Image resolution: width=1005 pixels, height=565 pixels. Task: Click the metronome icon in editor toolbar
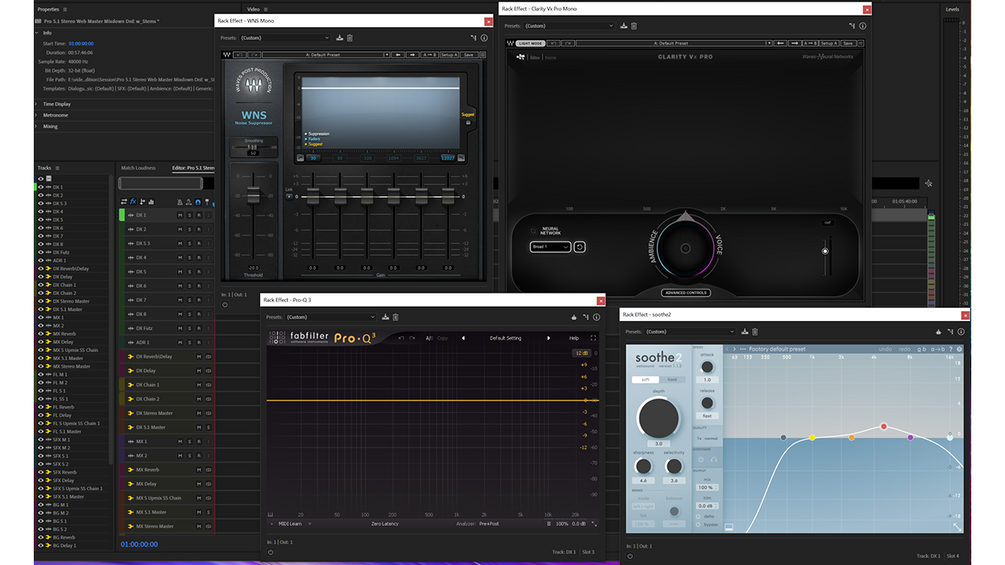click(179, 202)
